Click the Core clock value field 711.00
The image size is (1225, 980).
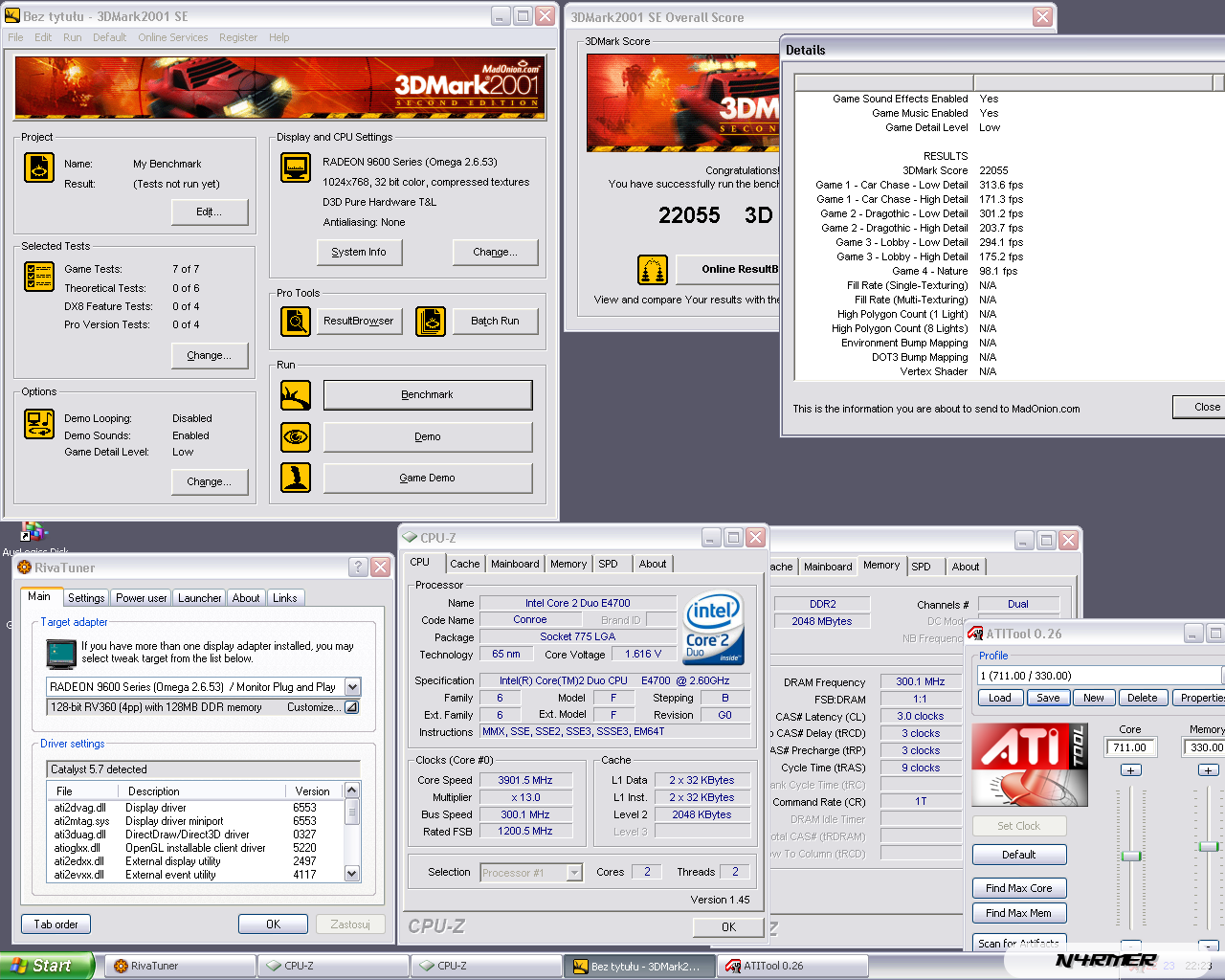[x=1130, y=747]
